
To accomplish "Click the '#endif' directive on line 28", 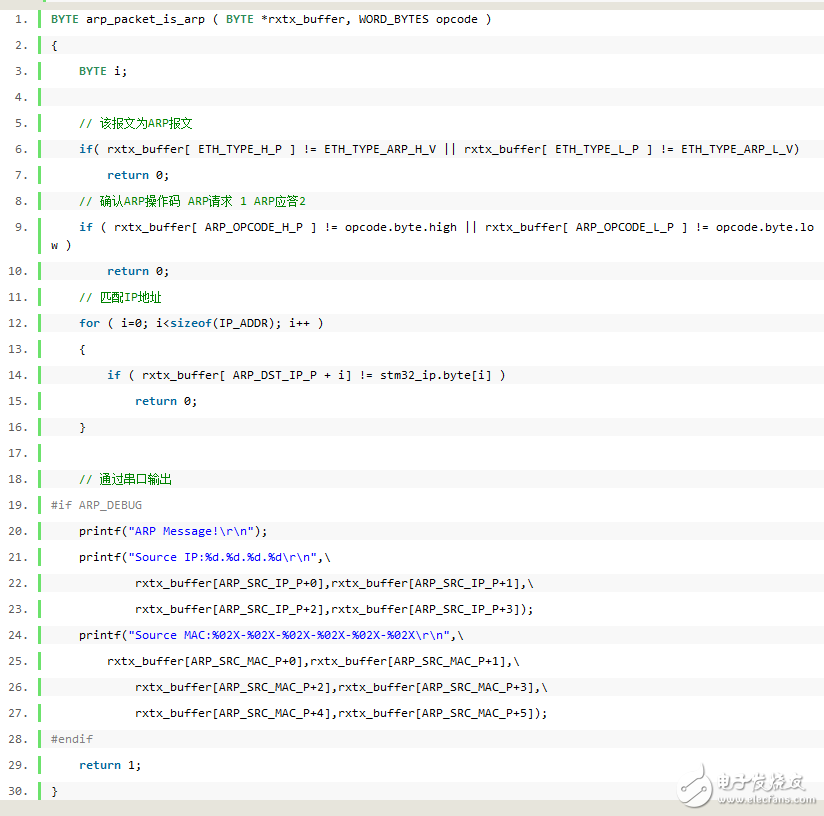I will pyautogui.click(x=71, y=739).
